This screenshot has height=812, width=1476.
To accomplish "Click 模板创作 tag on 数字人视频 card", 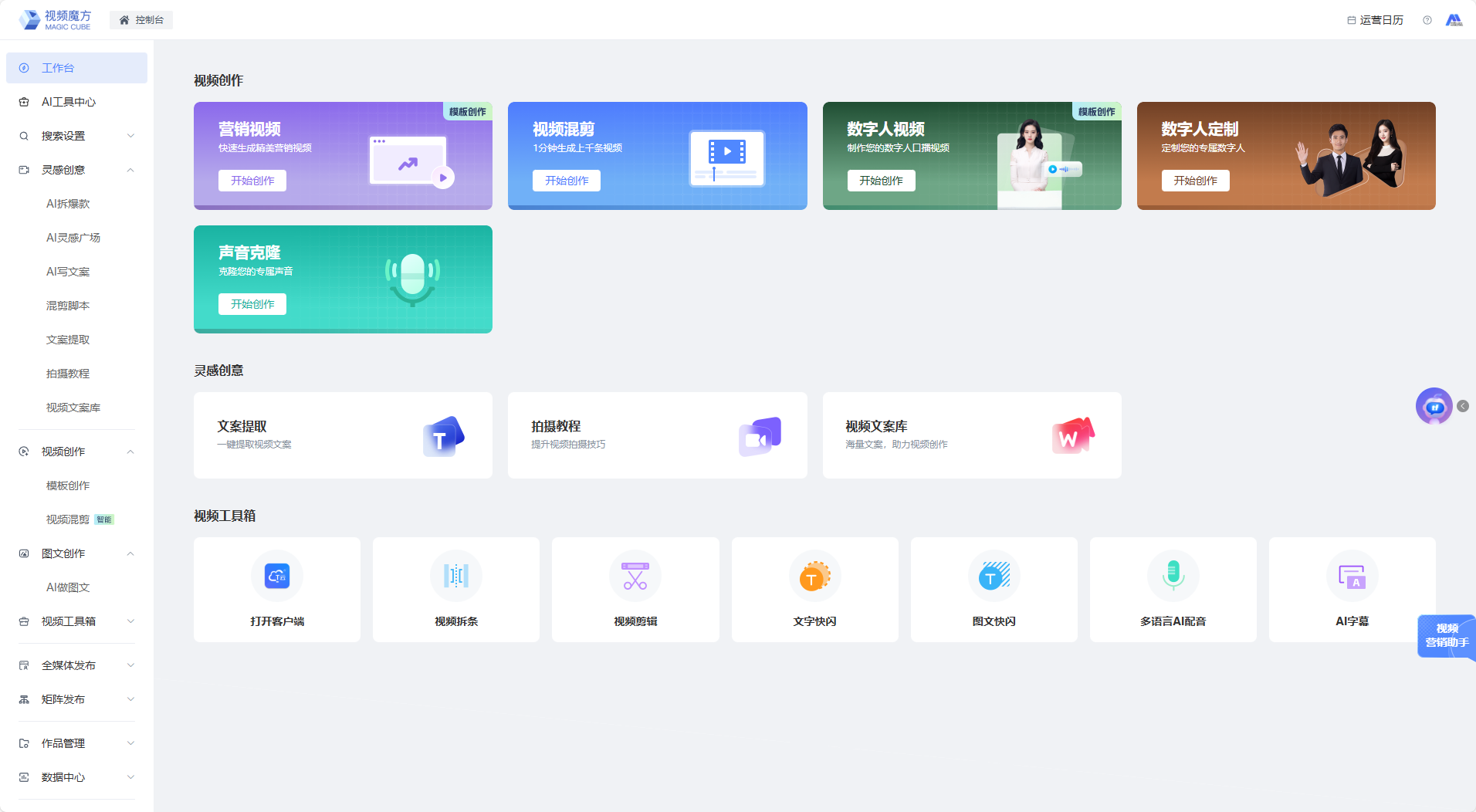I will tap(1096, 111).
